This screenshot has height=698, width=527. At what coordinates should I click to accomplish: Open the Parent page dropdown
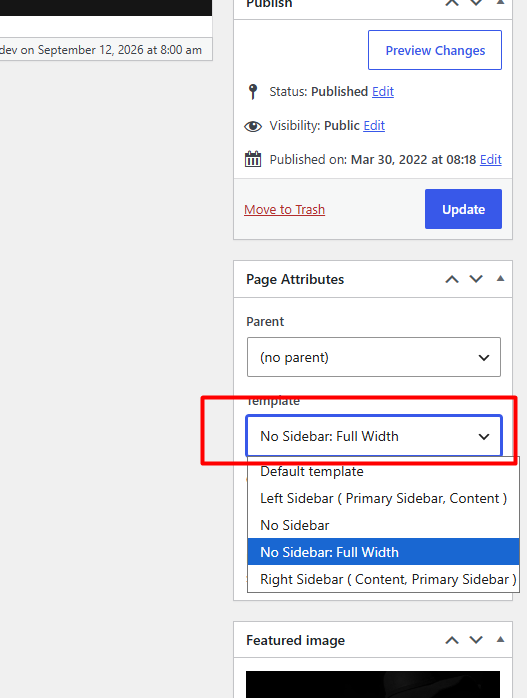point(374,357)
